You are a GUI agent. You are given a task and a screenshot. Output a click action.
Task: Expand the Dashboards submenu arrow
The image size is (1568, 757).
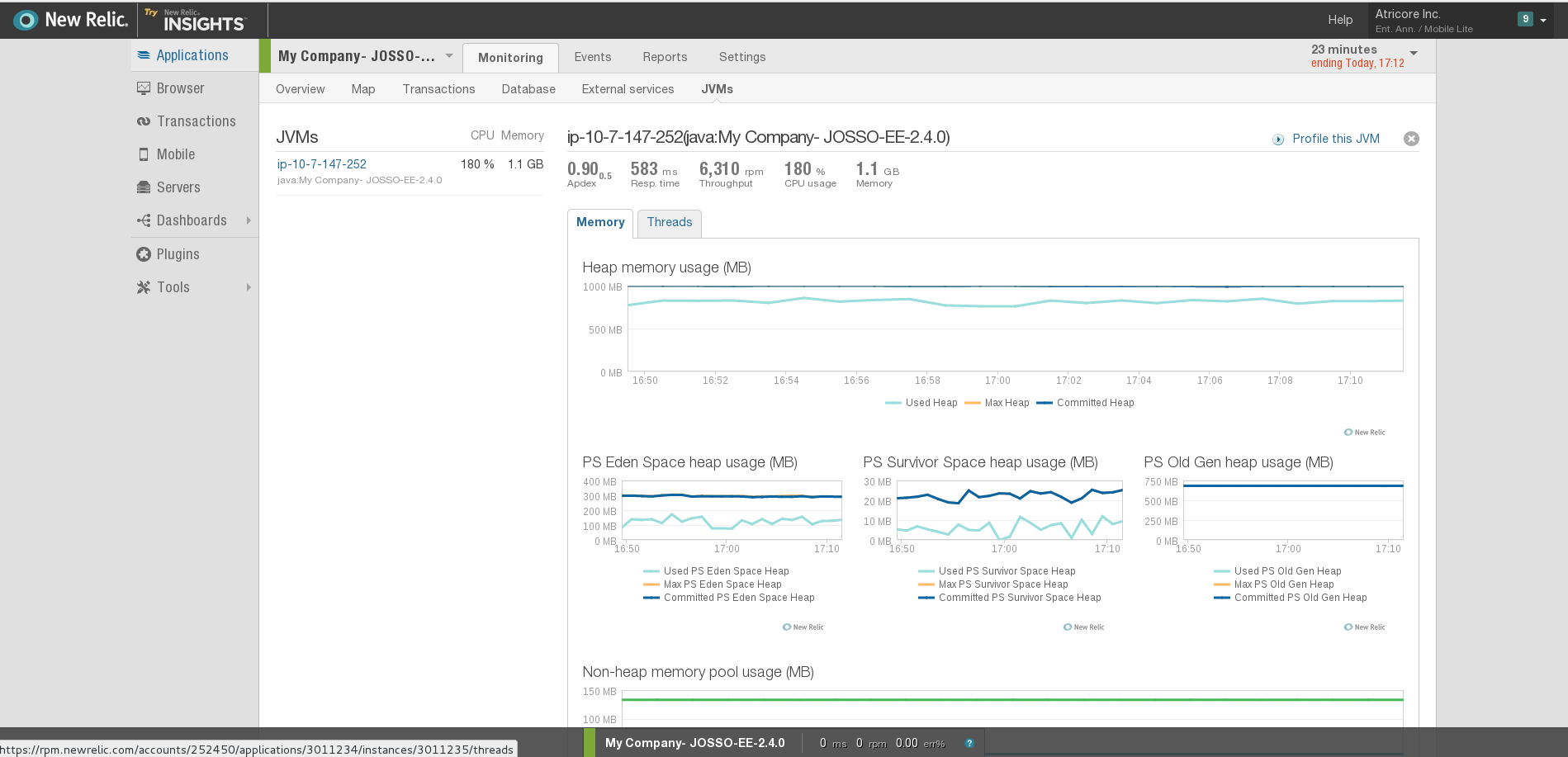(248, 220)
